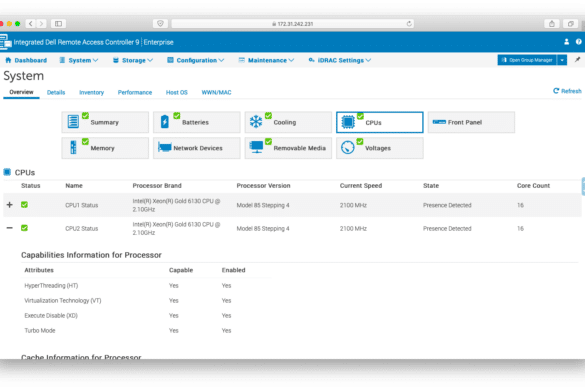Click the Execute Disable (XD) attribute
The image size is (585, 390).
point(51,315)
